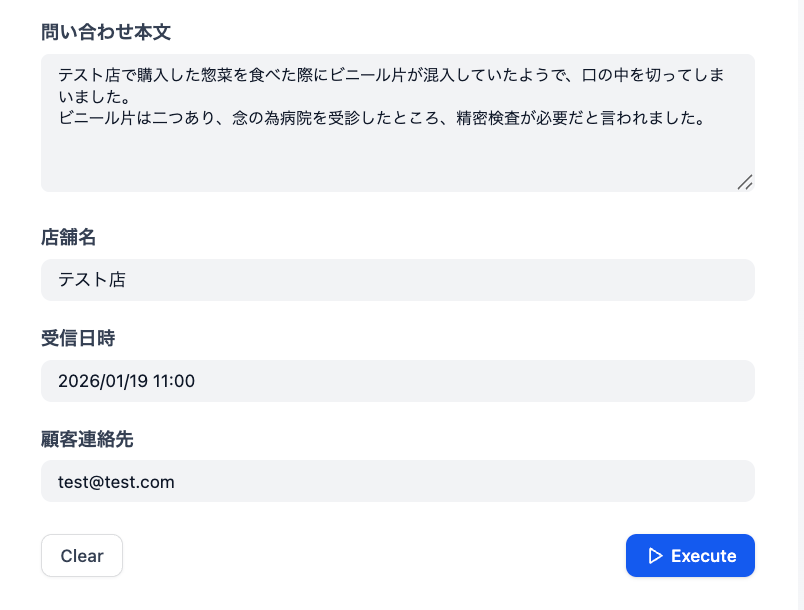The height and width of the screenshot is (610, 804).
Task: Click the text line reading いました。
Action: click(94, 98)
